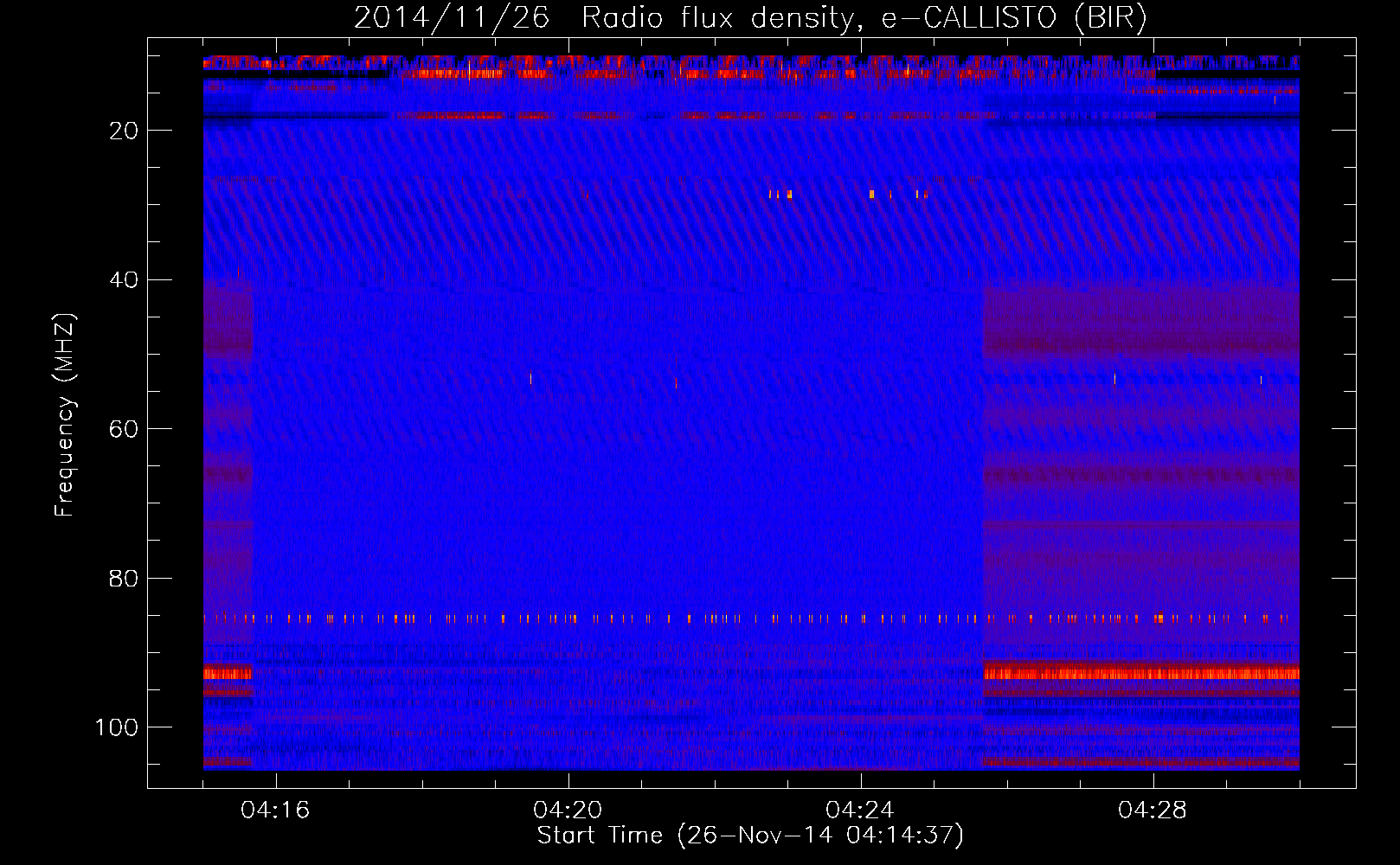The image size is (1400, 865).
Task: Click the 'Frequency (MHZ)' axis label
Action: [x=65, y=415]
